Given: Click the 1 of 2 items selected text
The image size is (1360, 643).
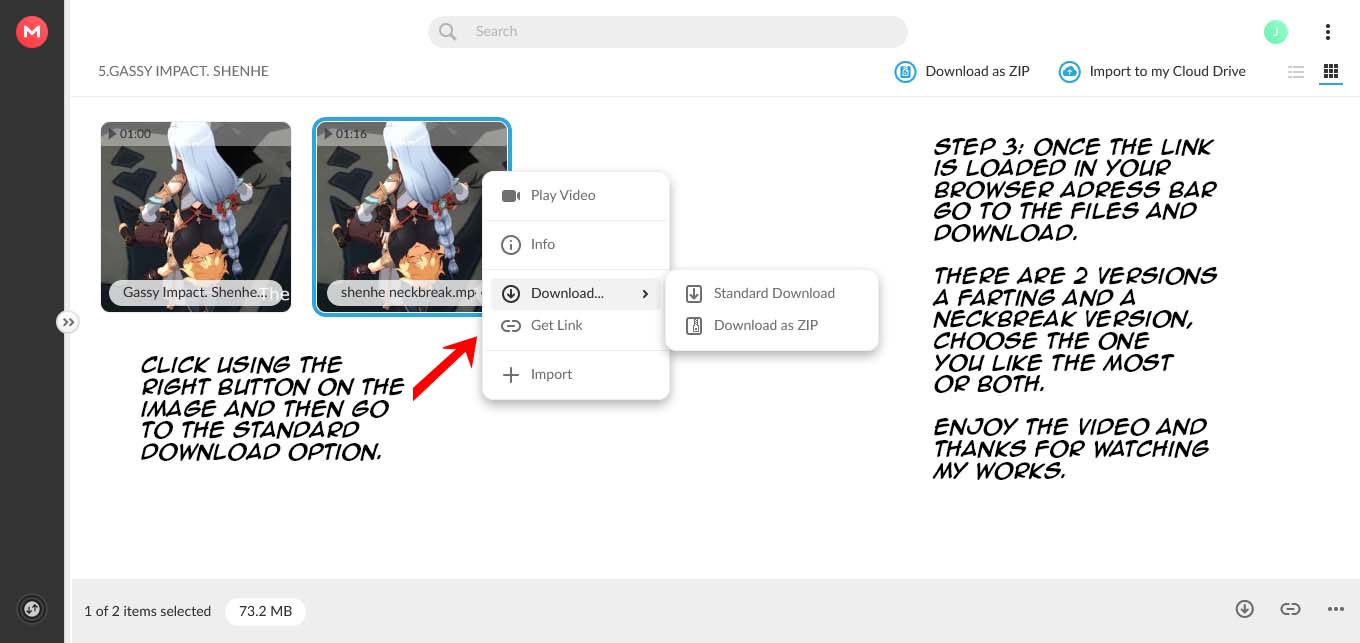Looking at the screenshot, I should [148, 611].
